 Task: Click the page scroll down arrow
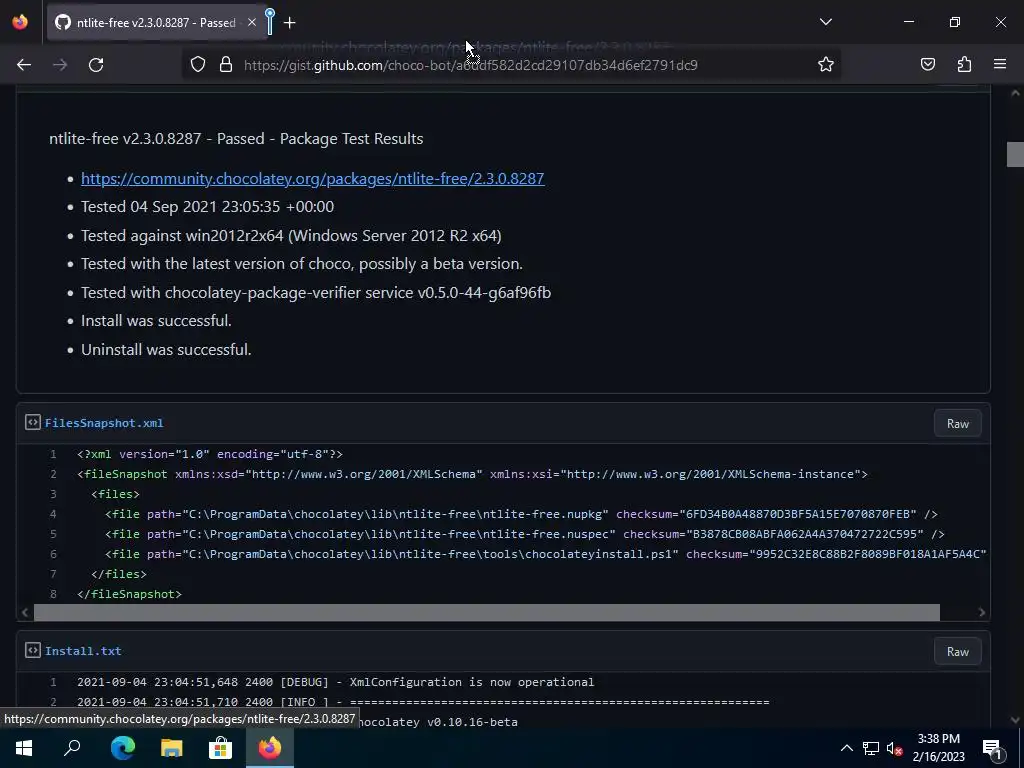click(1015, 720)
